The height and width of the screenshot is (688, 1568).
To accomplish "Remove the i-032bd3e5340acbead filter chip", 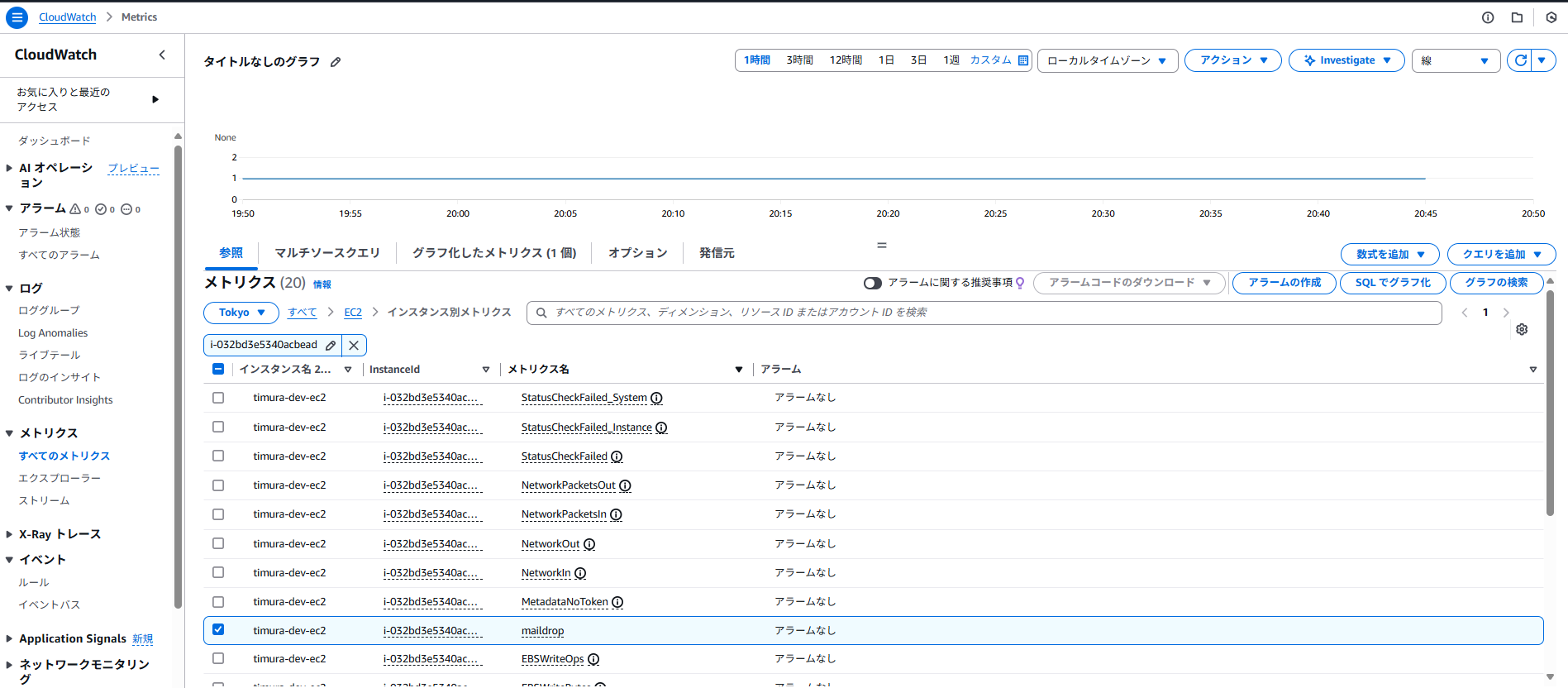I will tap(354, 345).
